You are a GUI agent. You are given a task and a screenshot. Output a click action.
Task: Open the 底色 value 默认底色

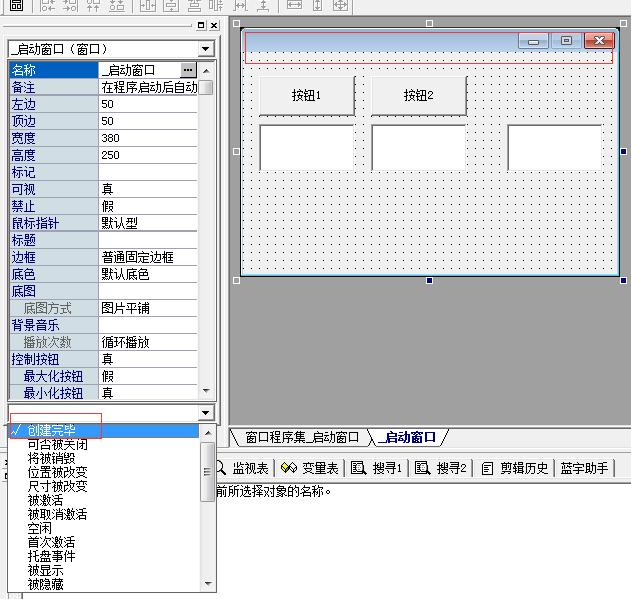(148, 274)
